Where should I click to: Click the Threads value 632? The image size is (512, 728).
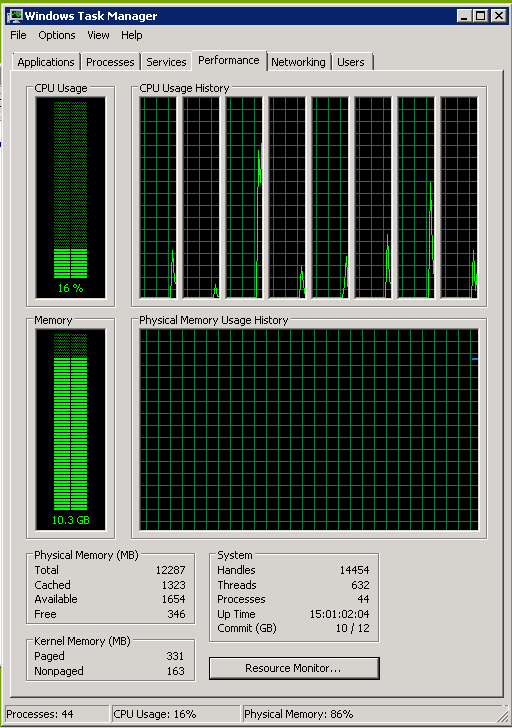point(361,585)
